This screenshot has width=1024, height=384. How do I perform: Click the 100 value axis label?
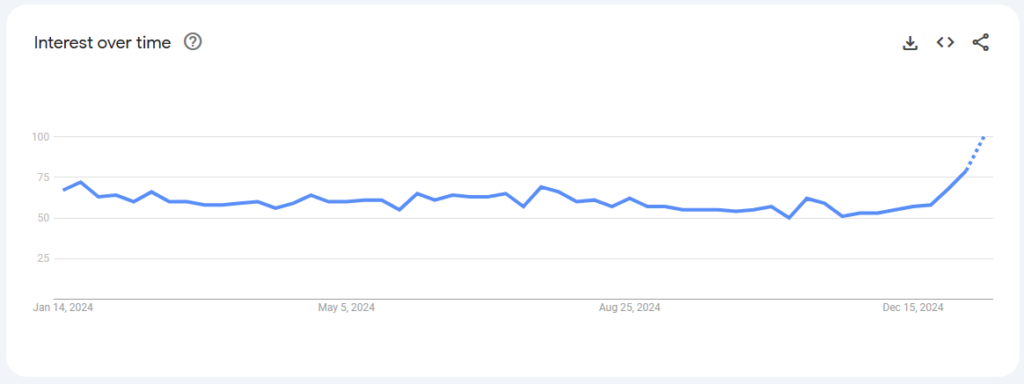coord(40,136)
